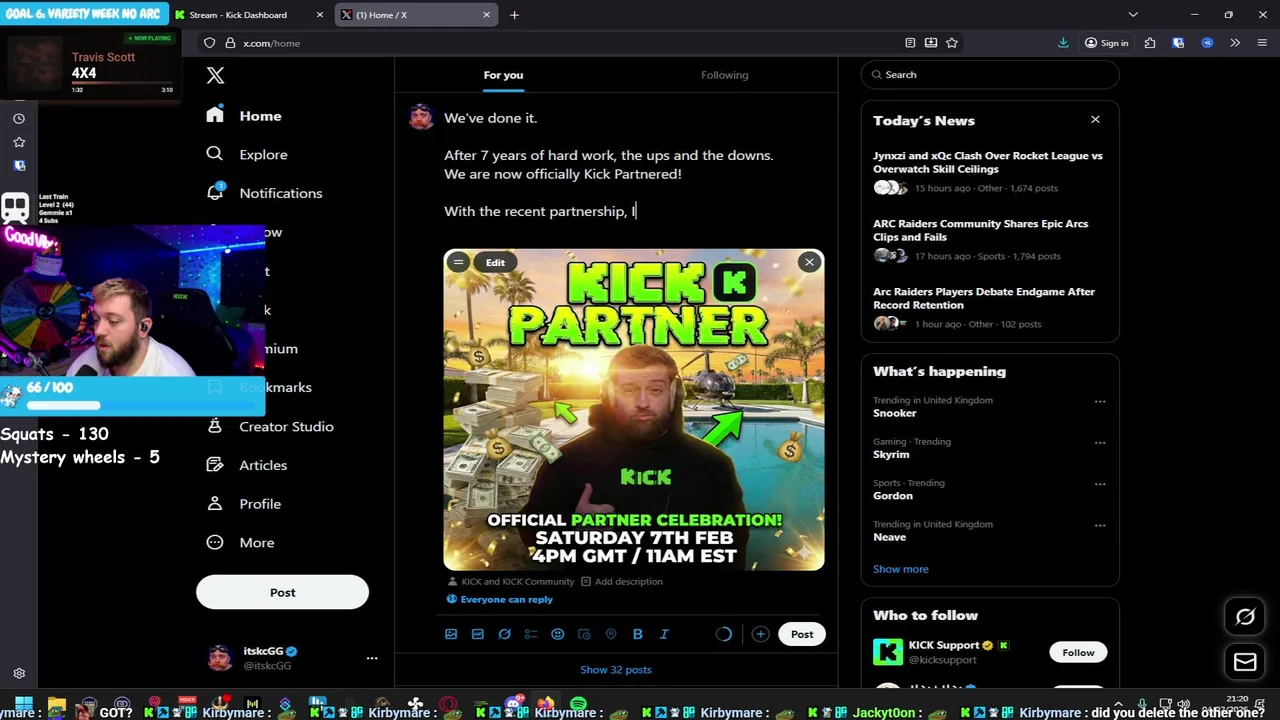The image size is (1280, 720).
Task: Open the Jynxzi and xQc Clash news story
Action: tap(990, 172)
